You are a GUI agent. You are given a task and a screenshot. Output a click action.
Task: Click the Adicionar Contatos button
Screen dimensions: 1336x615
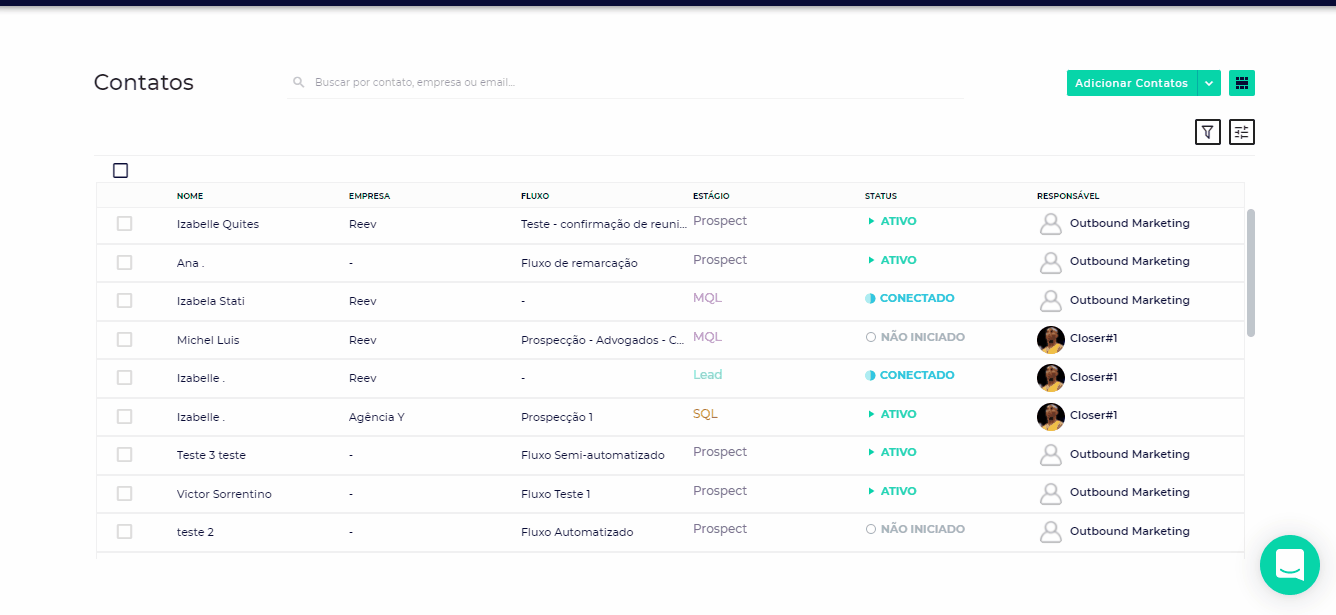click(1131, 83)
